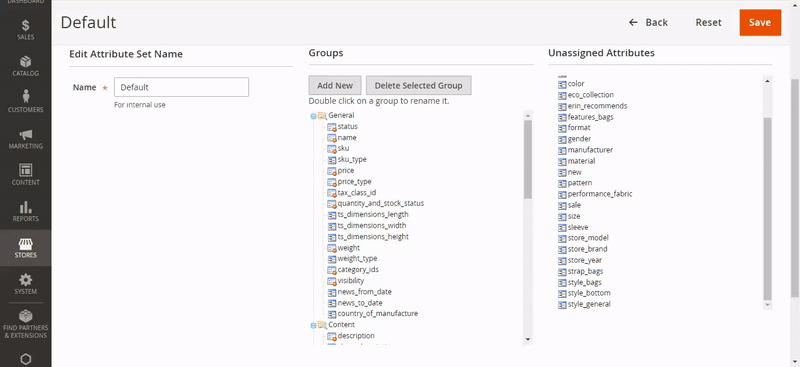Viewport: 800px width, 367px height.
Task: Select ts_dimensions_length attribute
Action: pyautogui.click(x=373, y=215)
